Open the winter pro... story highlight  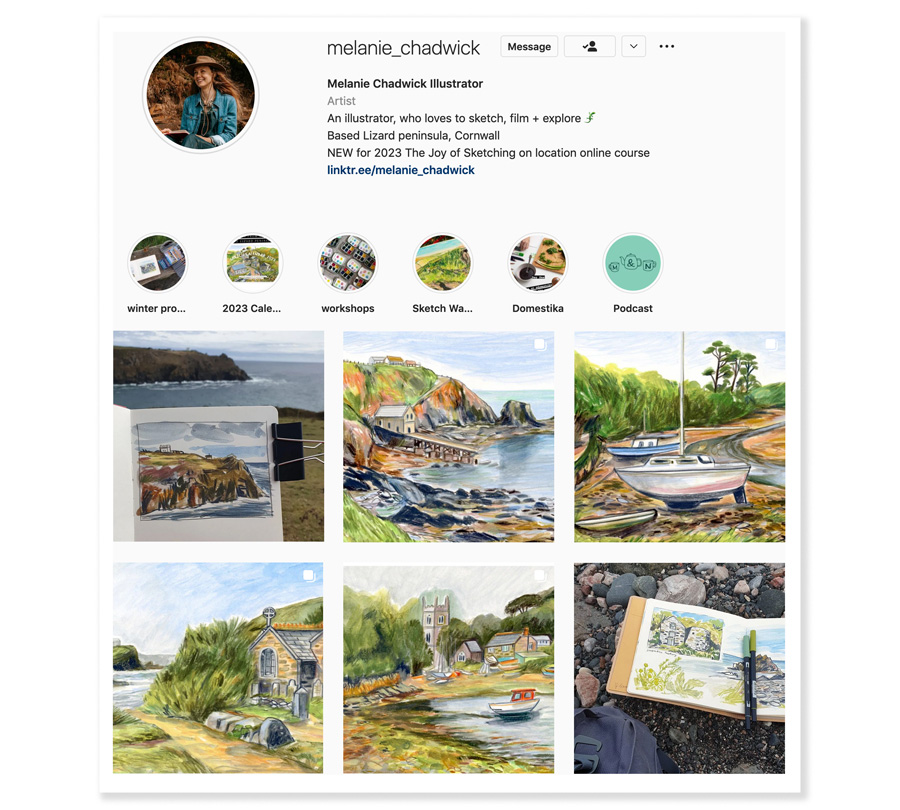coord(157,263)
